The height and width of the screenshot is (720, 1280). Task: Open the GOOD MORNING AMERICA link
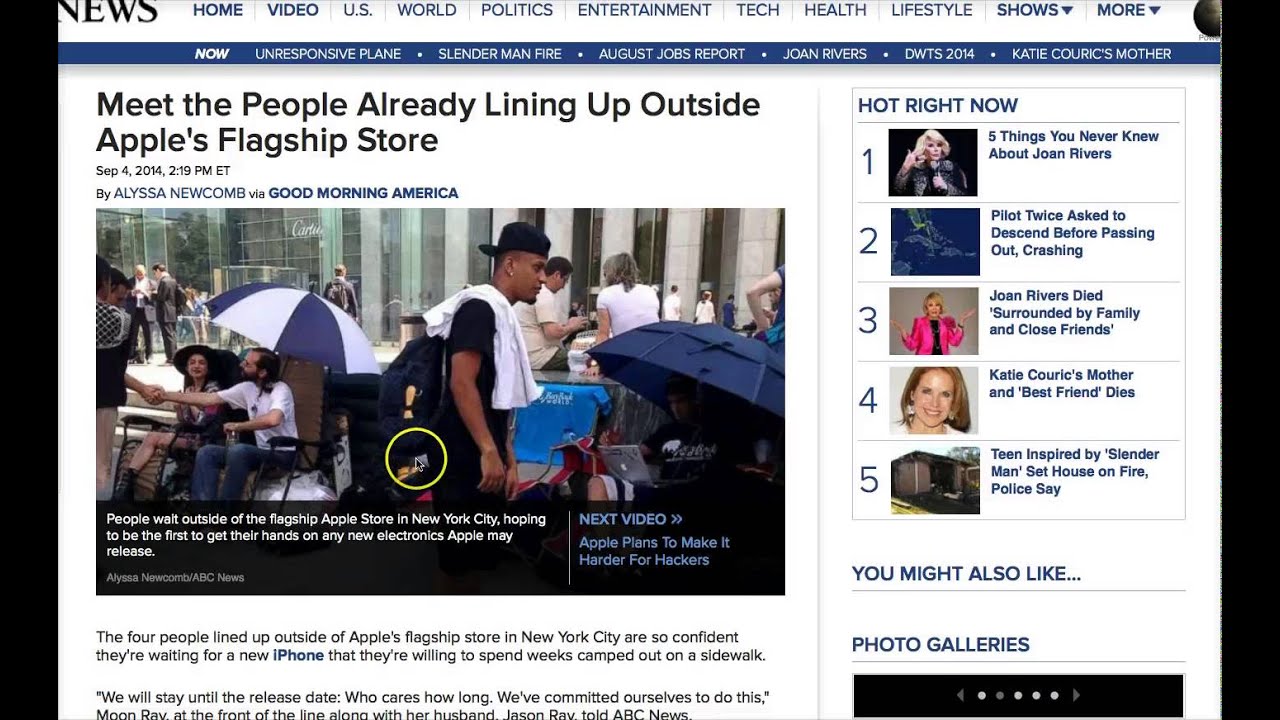[x=363, y=193]
